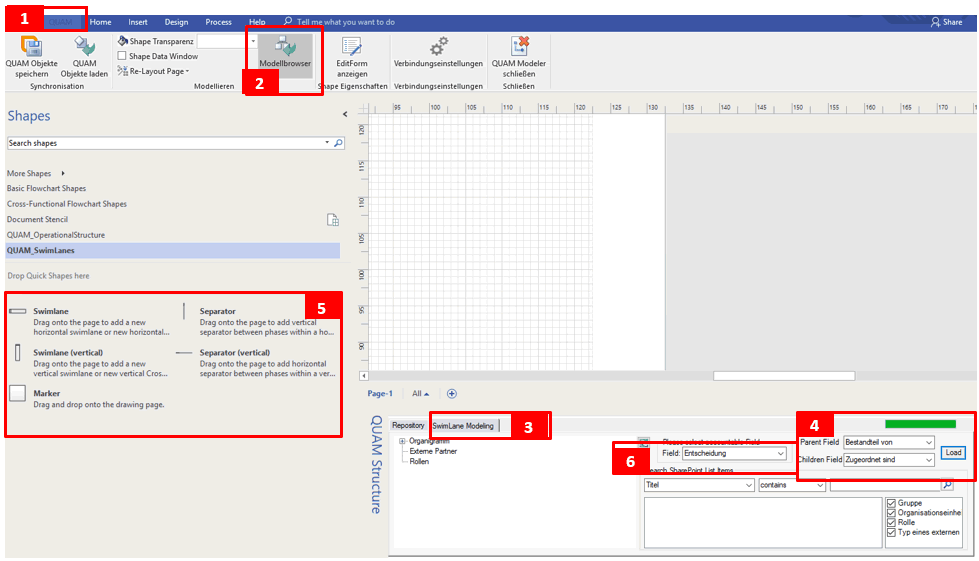Click QUAM Objekte laden icon

84,48
